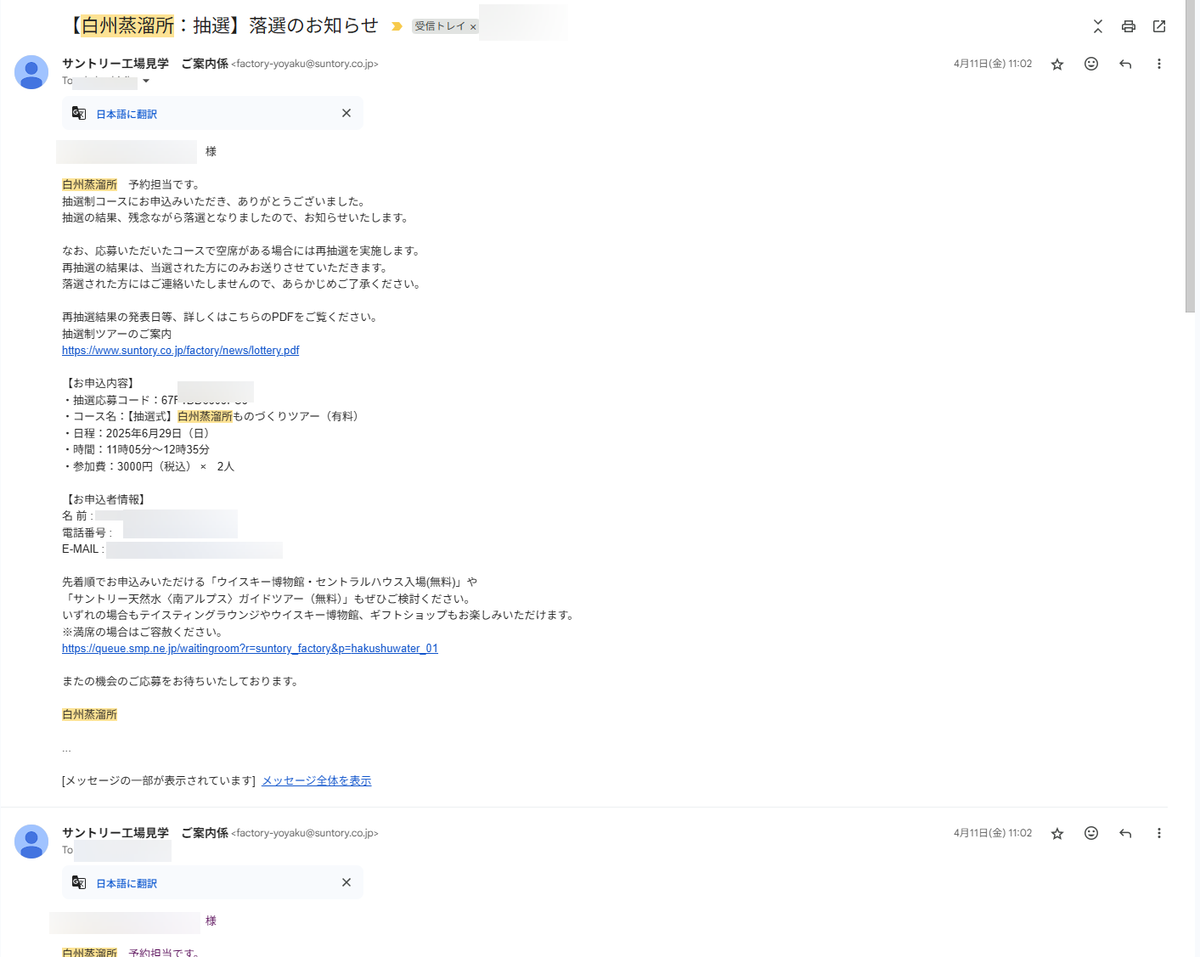Star the first message

click(1057, 64)
